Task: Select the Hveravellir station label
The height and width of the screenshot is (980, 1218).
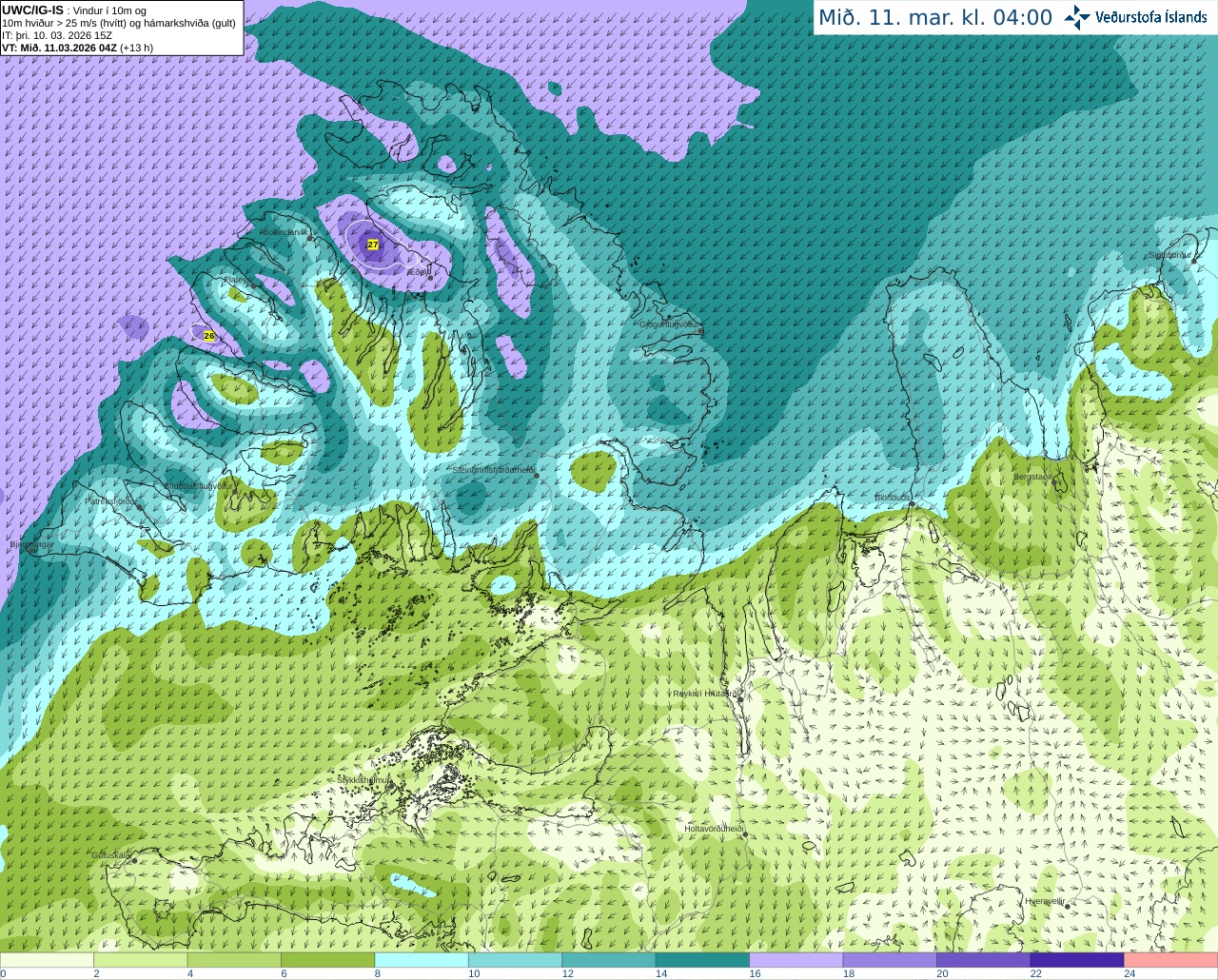Action: coord(1045,900)
